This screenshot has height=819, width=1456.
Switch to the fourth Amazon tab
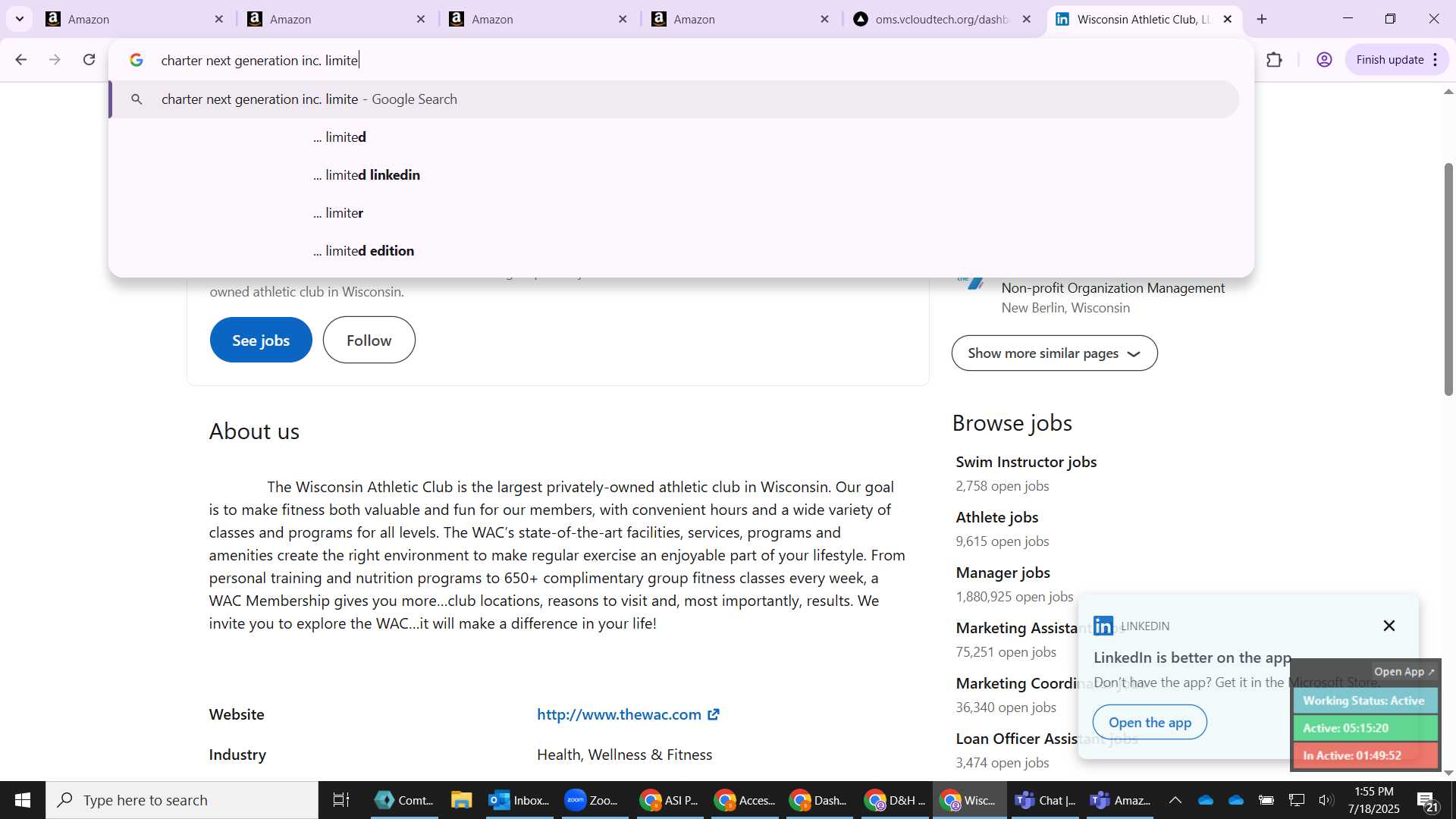(x=741, y=19)
